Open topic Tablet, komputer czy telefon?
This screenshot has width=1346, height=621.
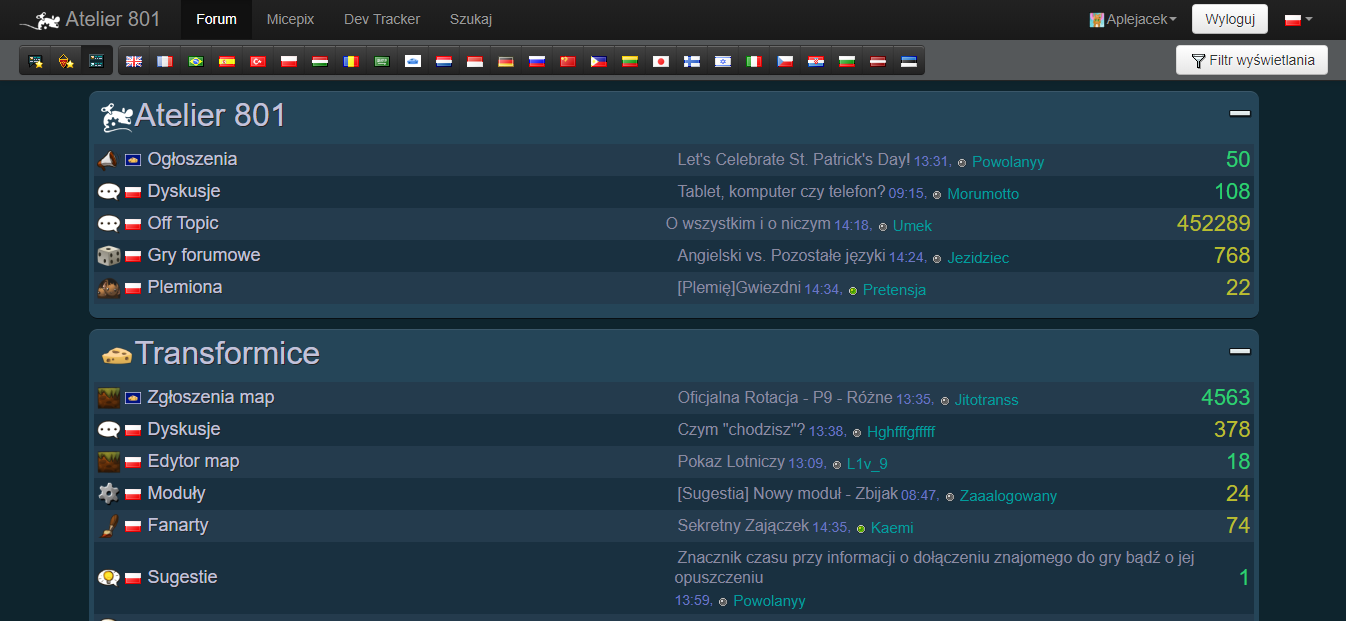pyautogui.click(x=781, y=192)
